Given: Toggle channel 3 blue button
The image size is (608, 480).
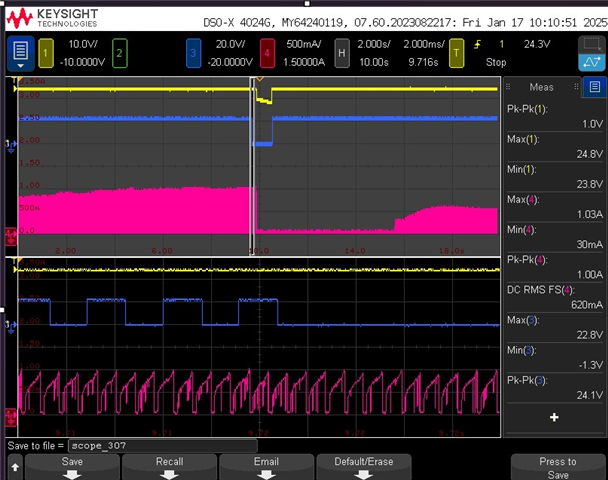Looking at the screenshot, I should click(193, 53).
